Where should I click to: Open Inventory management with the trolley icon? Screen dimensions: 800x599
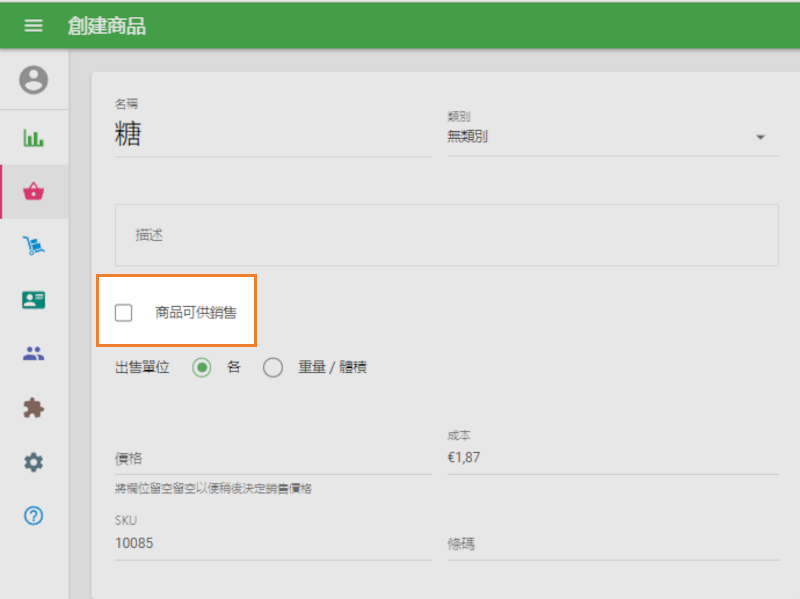(33, 243)
